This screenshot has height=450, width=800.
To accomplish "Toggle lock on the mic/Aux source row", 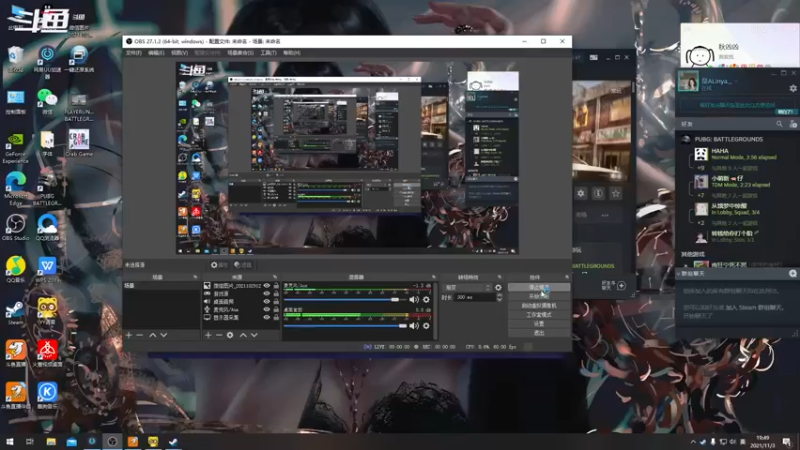I will coord(276,310).
